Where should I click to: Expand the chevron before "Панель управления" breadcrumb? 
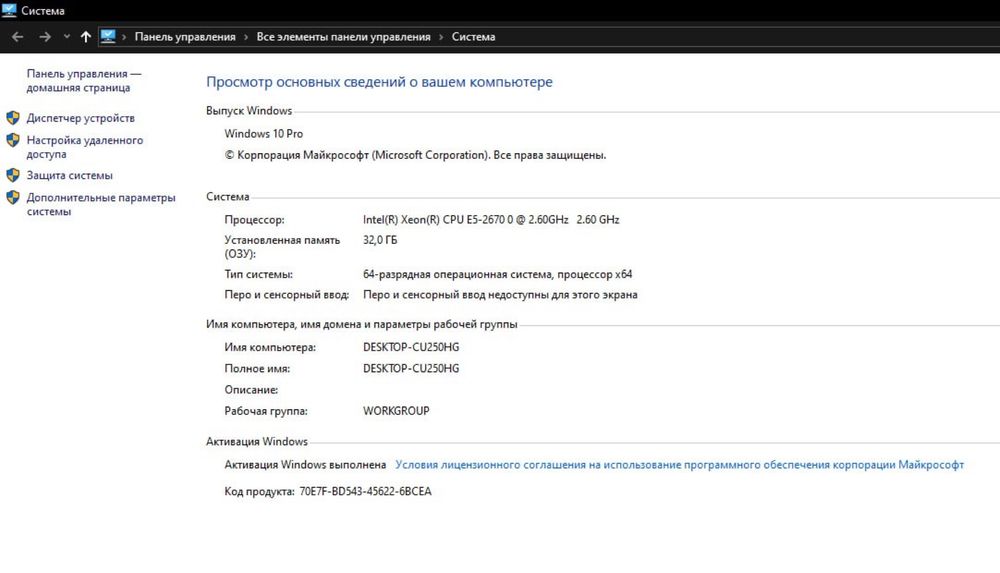pyautogui.click(x=124, y=37)
